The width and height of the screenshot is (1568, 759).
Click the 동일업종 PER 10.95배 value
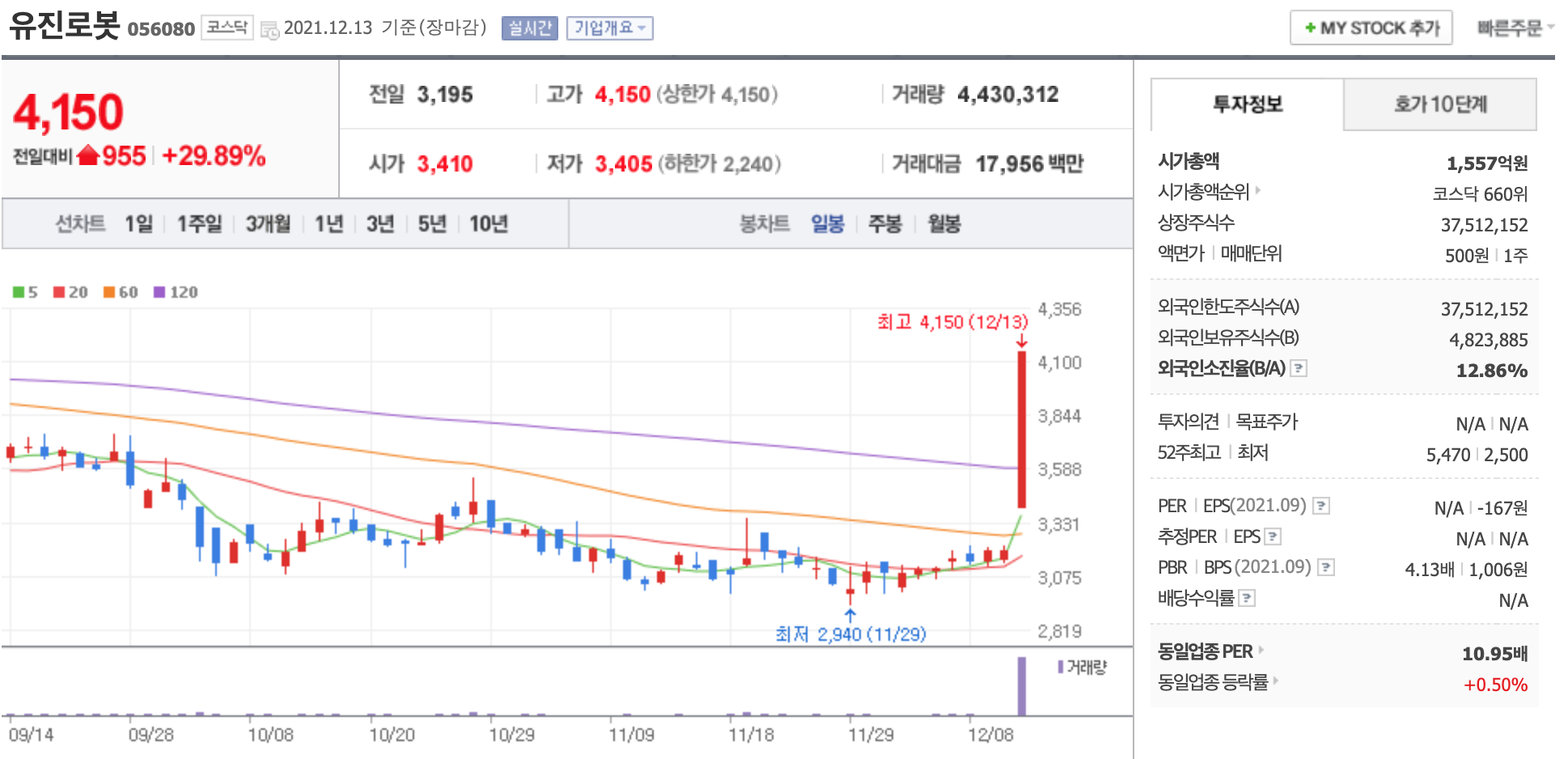click(1494, 654)
